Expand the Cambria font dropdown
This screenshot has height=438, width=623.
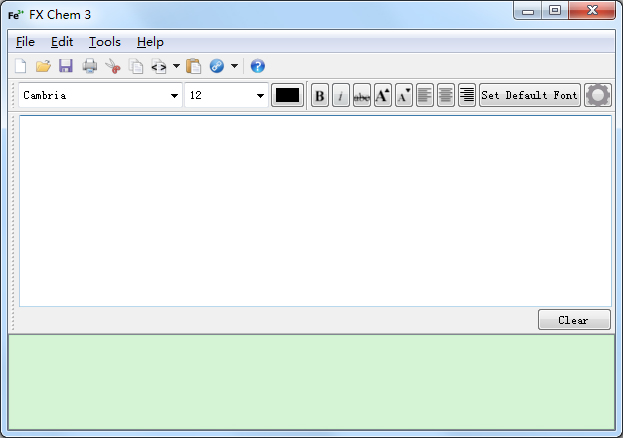pos(174,96)
